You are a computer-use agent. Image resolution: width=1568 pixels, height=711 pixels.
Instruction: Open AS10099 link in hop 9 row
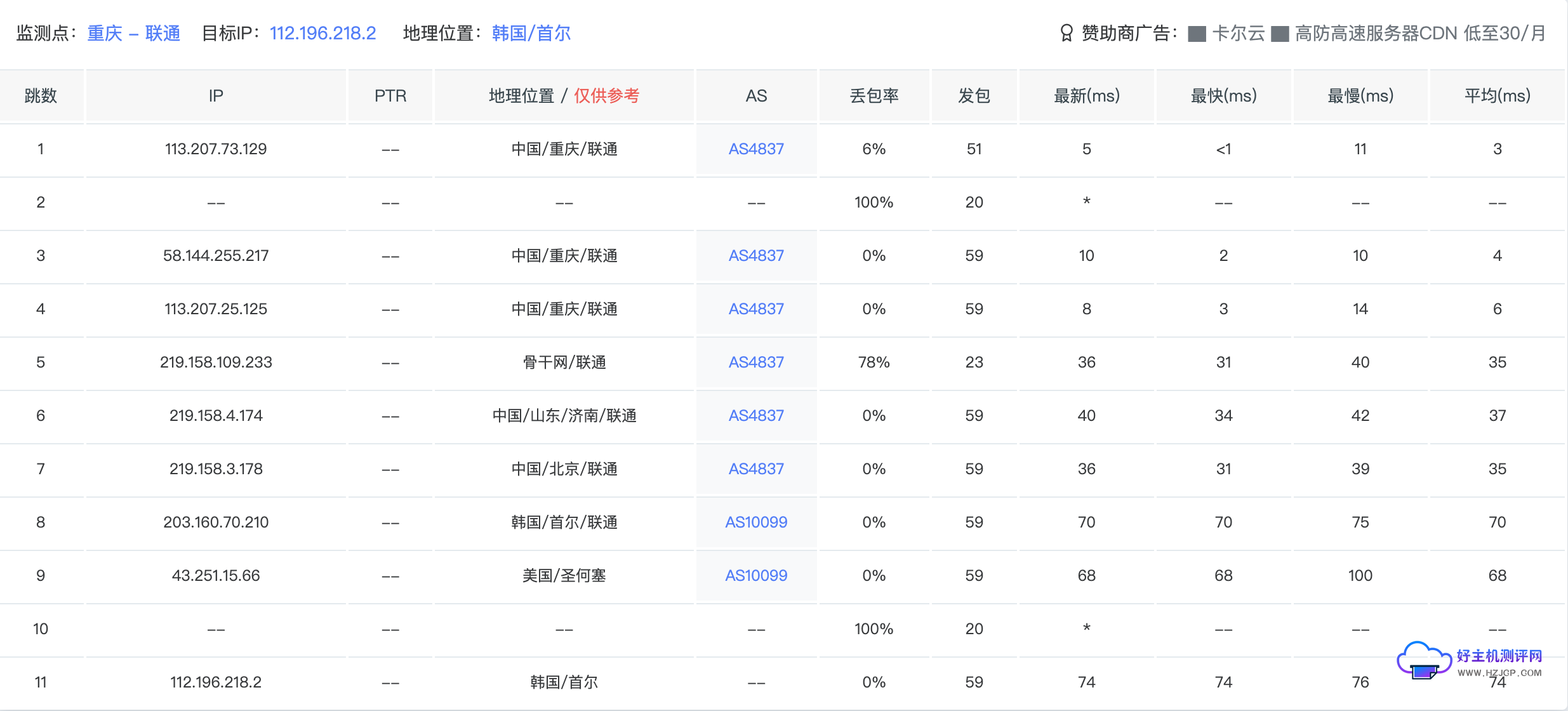pos(755,576)
